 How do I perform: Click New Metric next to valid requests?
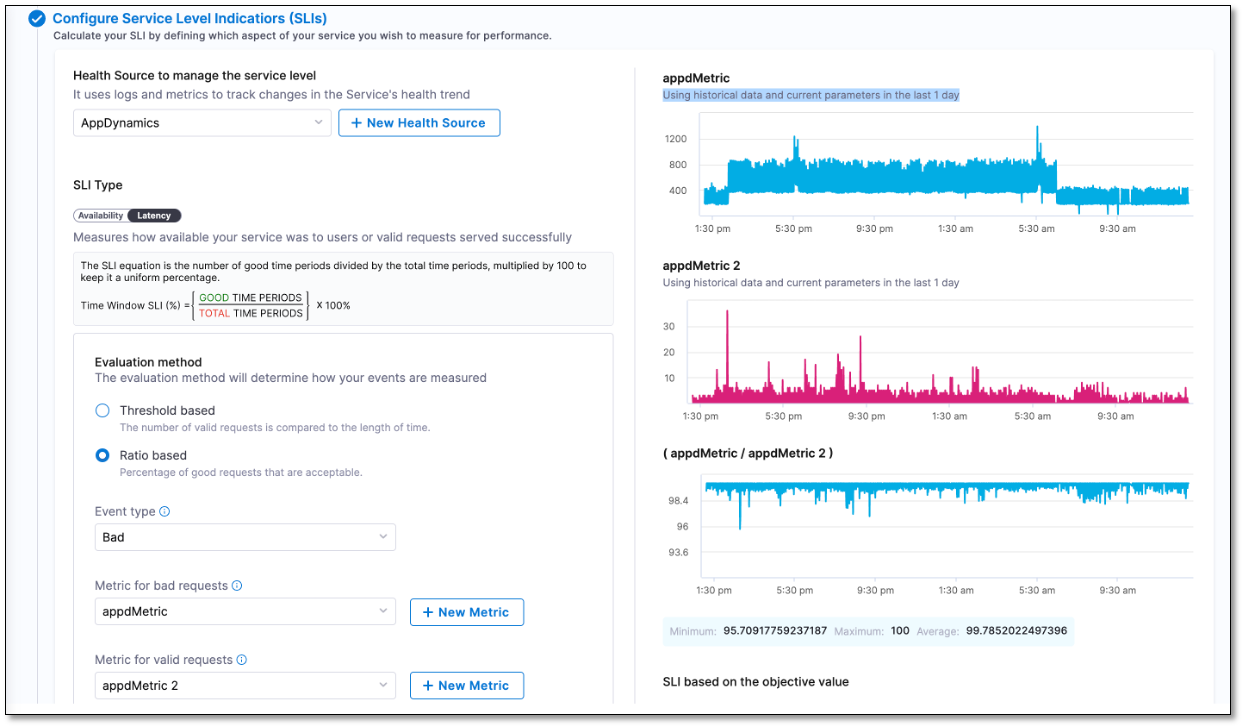[467, 685]
